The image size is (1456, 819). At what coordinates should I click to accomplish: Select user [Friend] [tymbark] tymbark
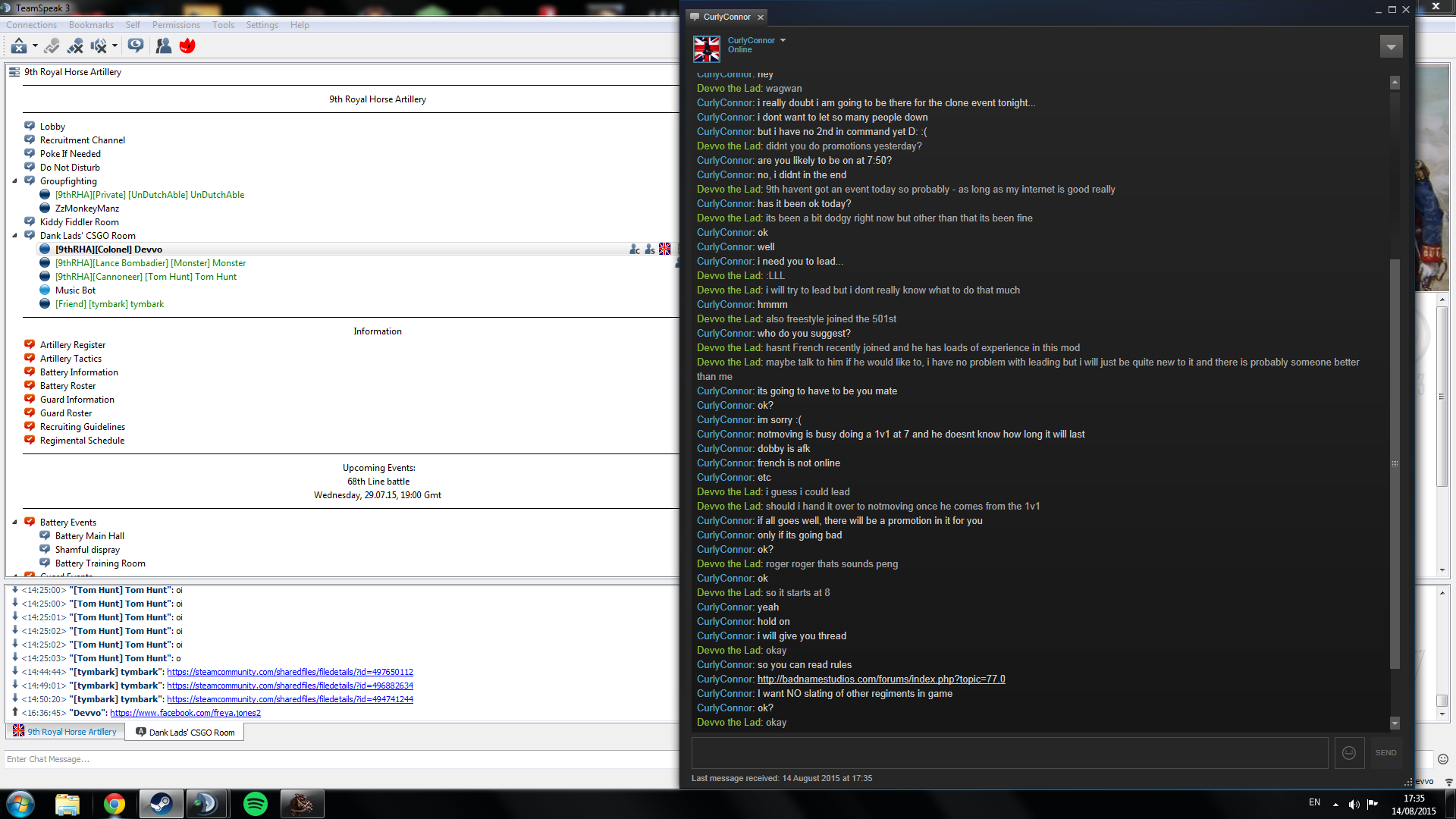click(x=109, y=304)
